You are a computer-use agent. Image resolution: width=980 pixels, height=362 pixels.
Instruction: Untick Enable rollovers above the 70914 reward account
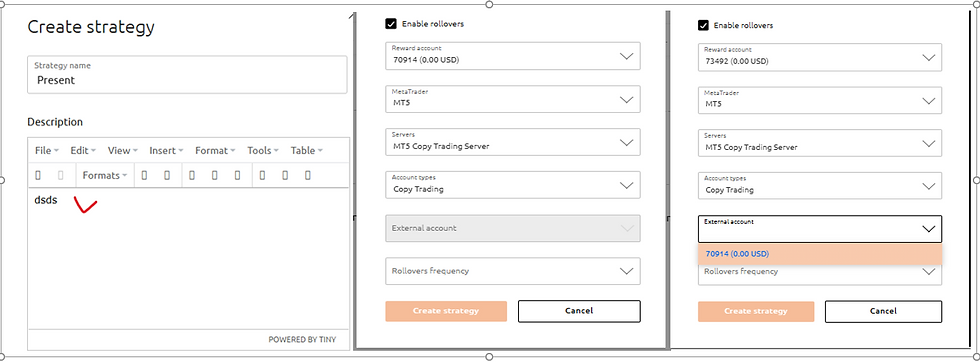(391, 24)
